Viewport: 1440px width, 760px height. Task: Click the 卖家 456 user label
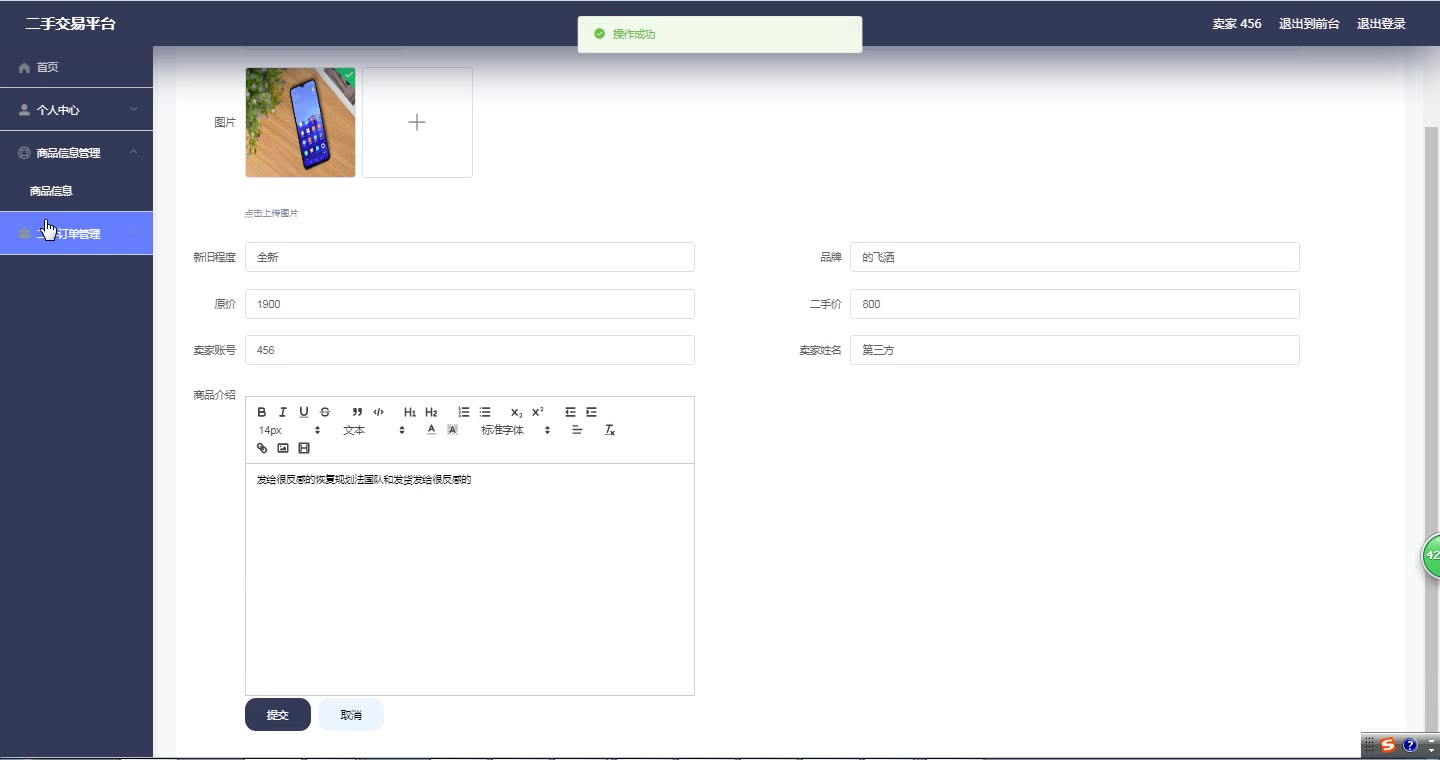1237,24
